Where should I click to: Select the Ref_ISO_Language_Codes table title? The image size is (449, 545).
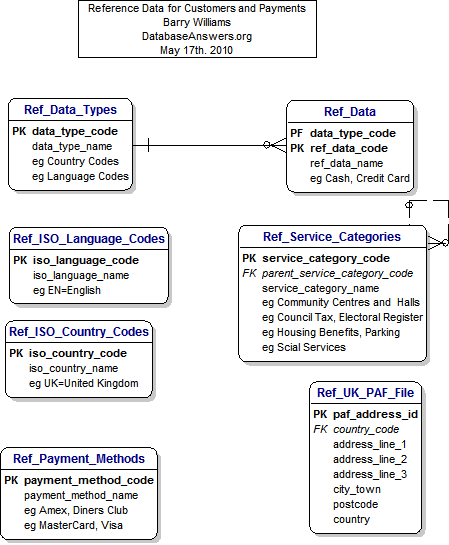89,239
